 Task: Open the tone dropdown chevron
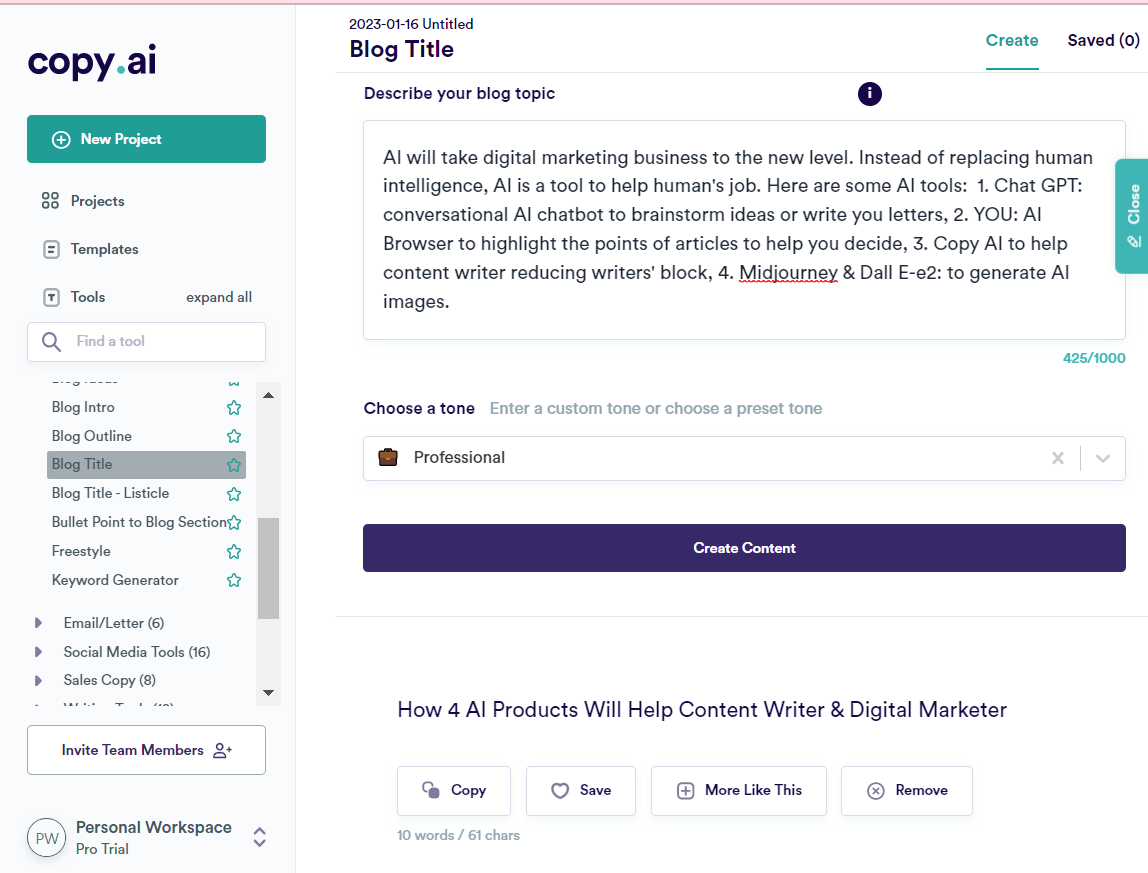pos(1103,458)
